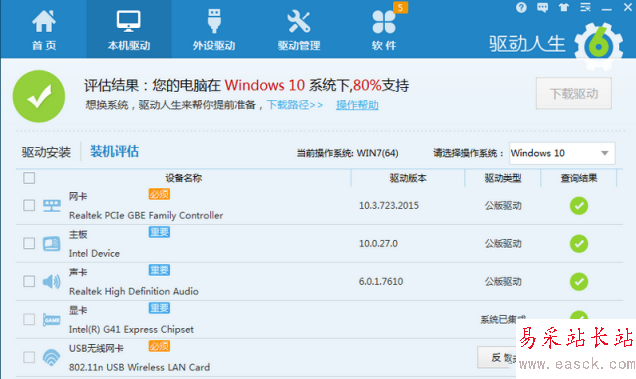This screenshot has height=379, width=636.
Task: Click the 下载驱动 button
Action: click(x=574, y=94)
